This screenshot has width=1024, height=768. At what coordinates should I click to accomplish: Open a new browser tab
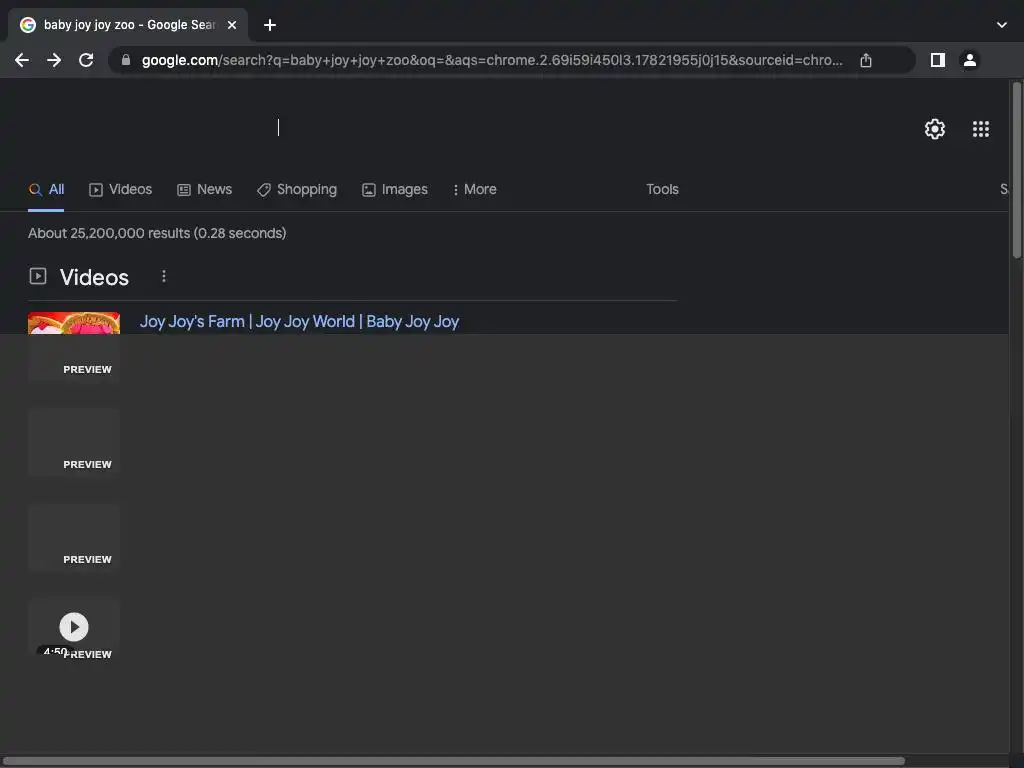270,25
